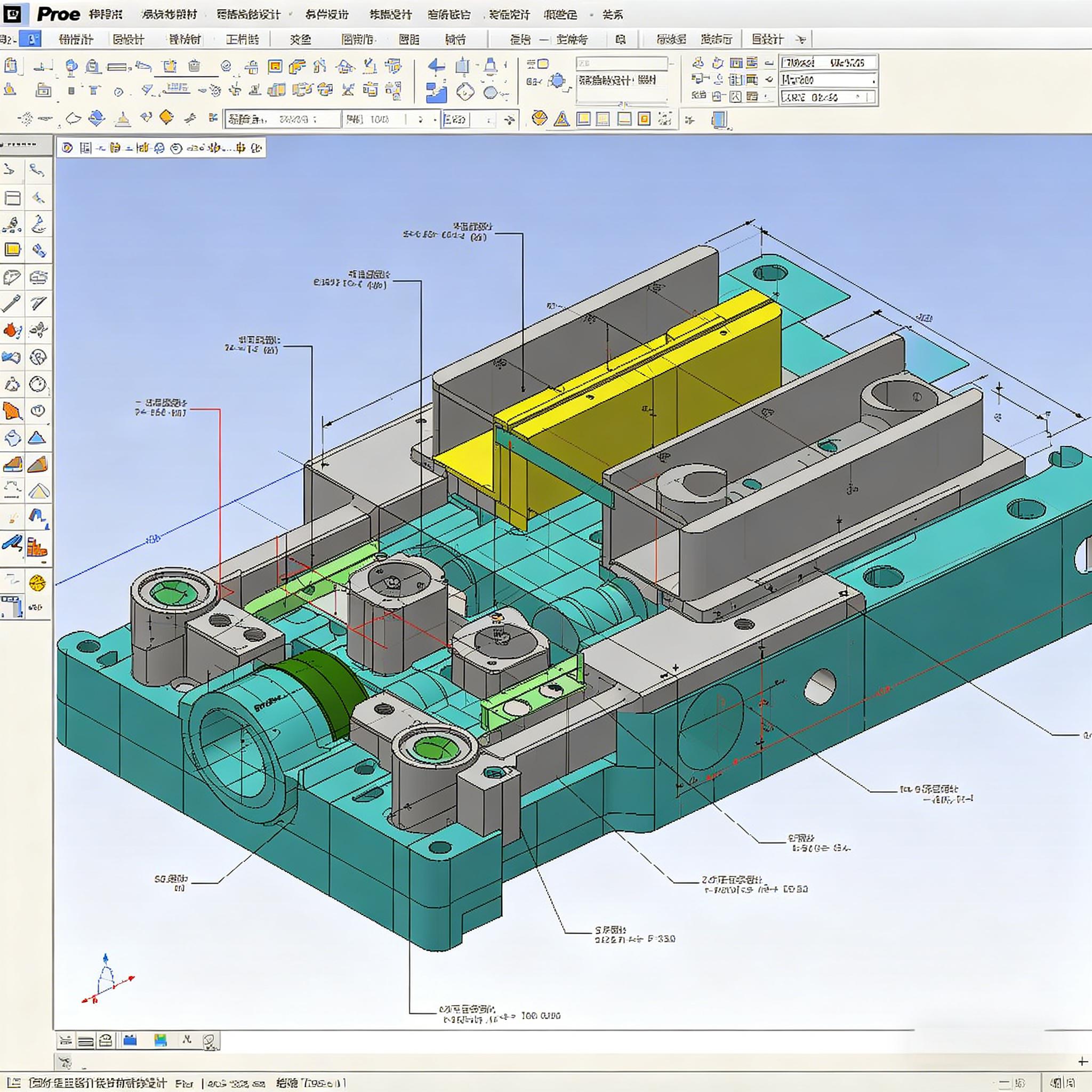Viewport: 1092px width, 1092px height.
Task: Click the yellow warning triangle icon in toolbar
Action: (x=561, y=119)
